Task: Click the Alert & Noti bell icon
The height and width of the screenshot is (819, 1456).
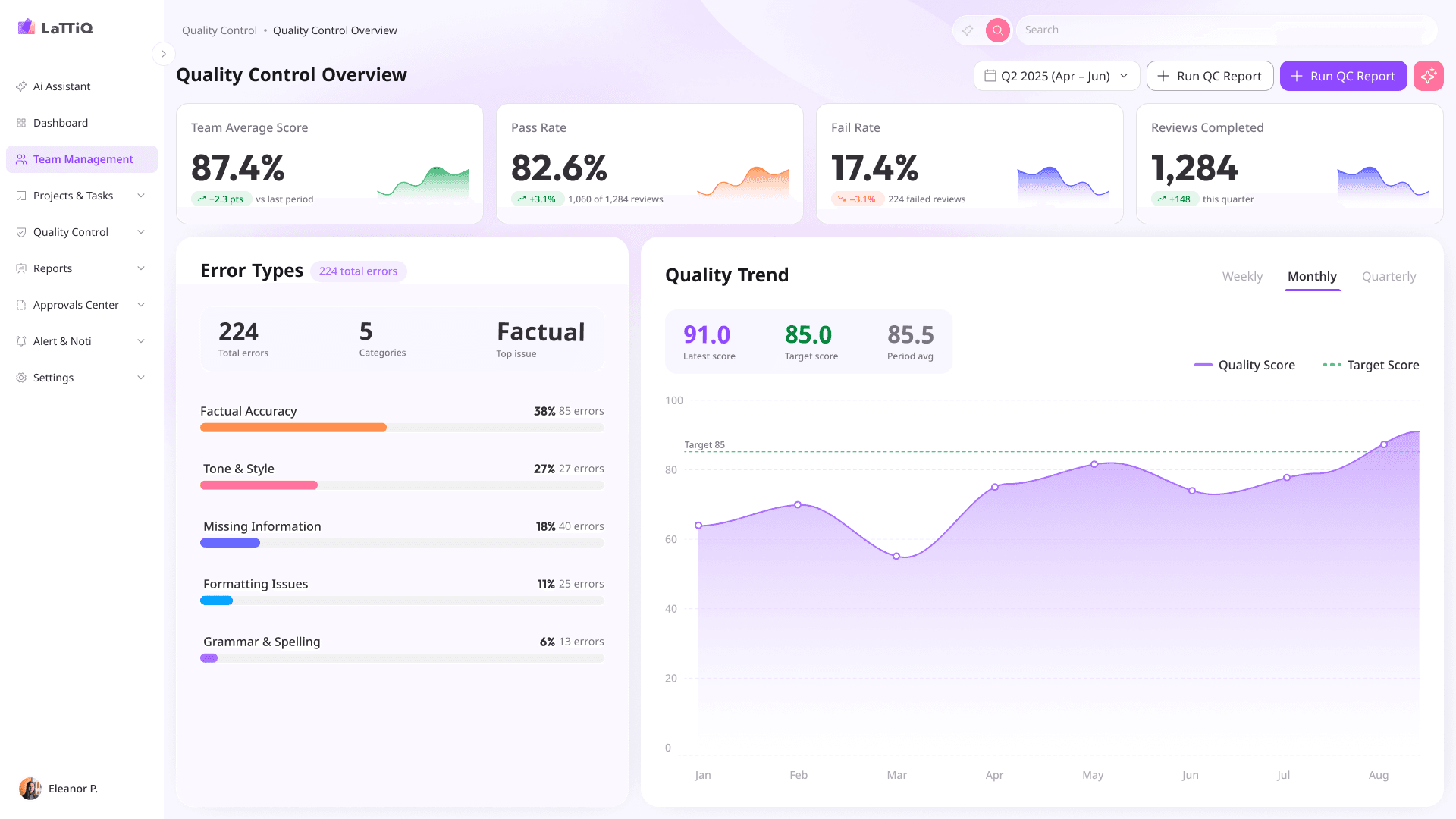Action: [x=21, y=341]
